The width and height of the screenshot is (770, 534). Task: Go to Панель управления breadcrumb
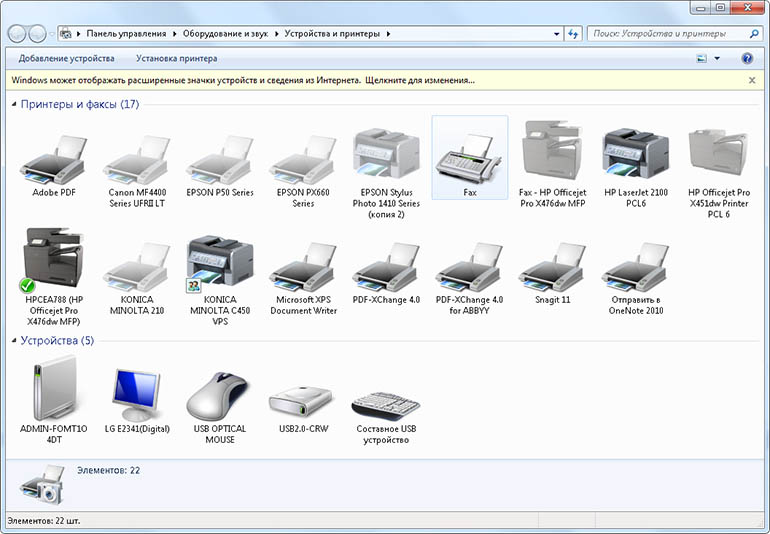coord(126,34)
